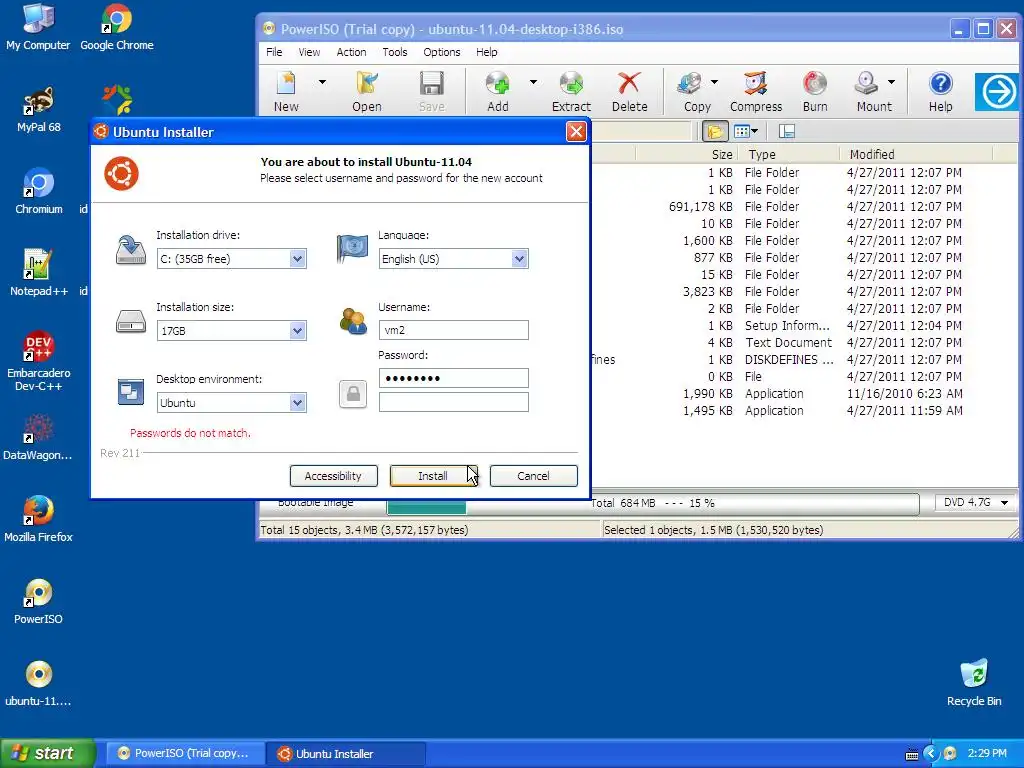
Task: Open the Copy button dropdown arrow
Action: [714, 82]
